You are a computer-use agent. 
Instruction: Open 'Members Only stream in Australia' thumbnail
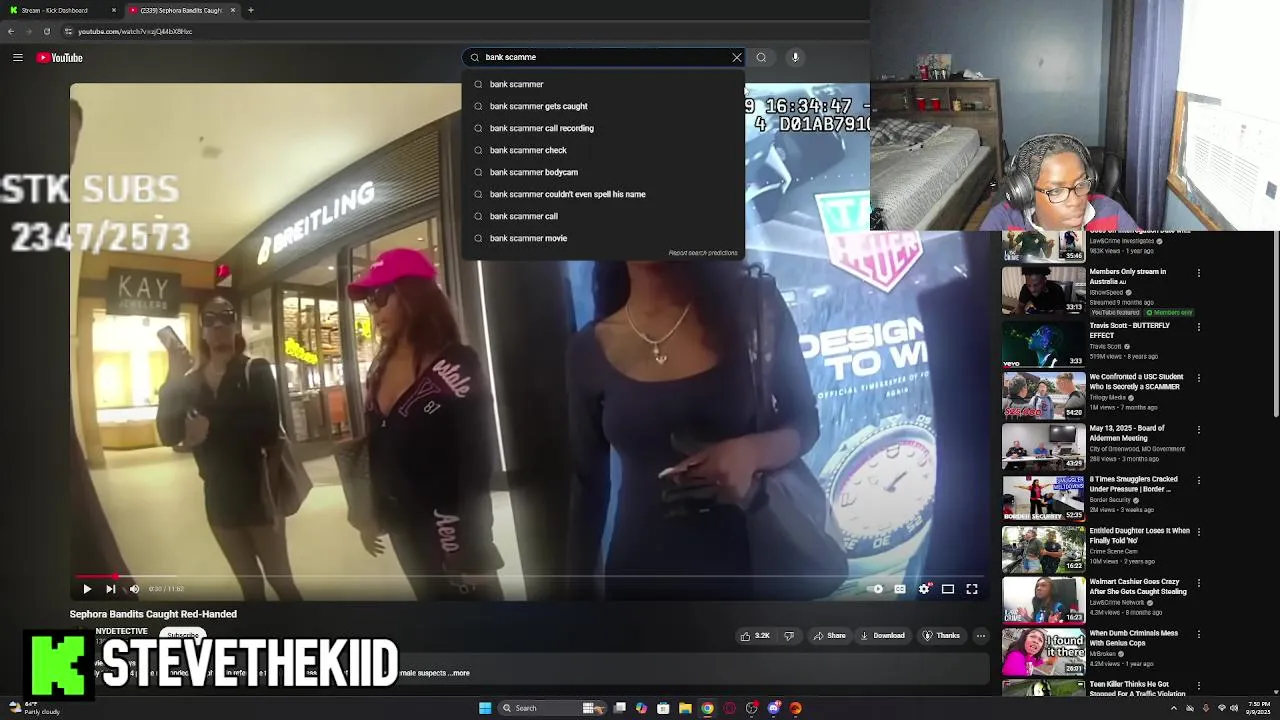coord(1043,291)
